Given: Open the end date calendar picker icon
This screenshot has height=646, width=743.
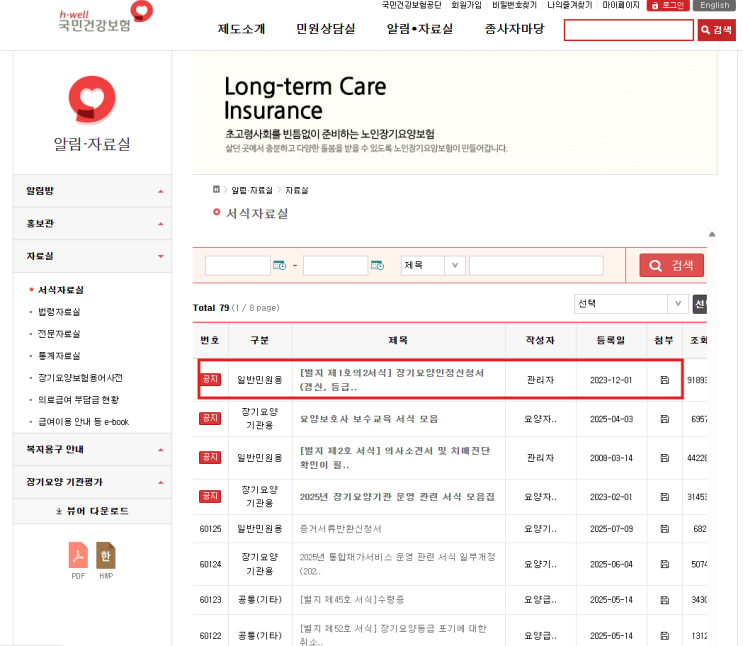Looking at the screenshot, I should pos(377,265).
